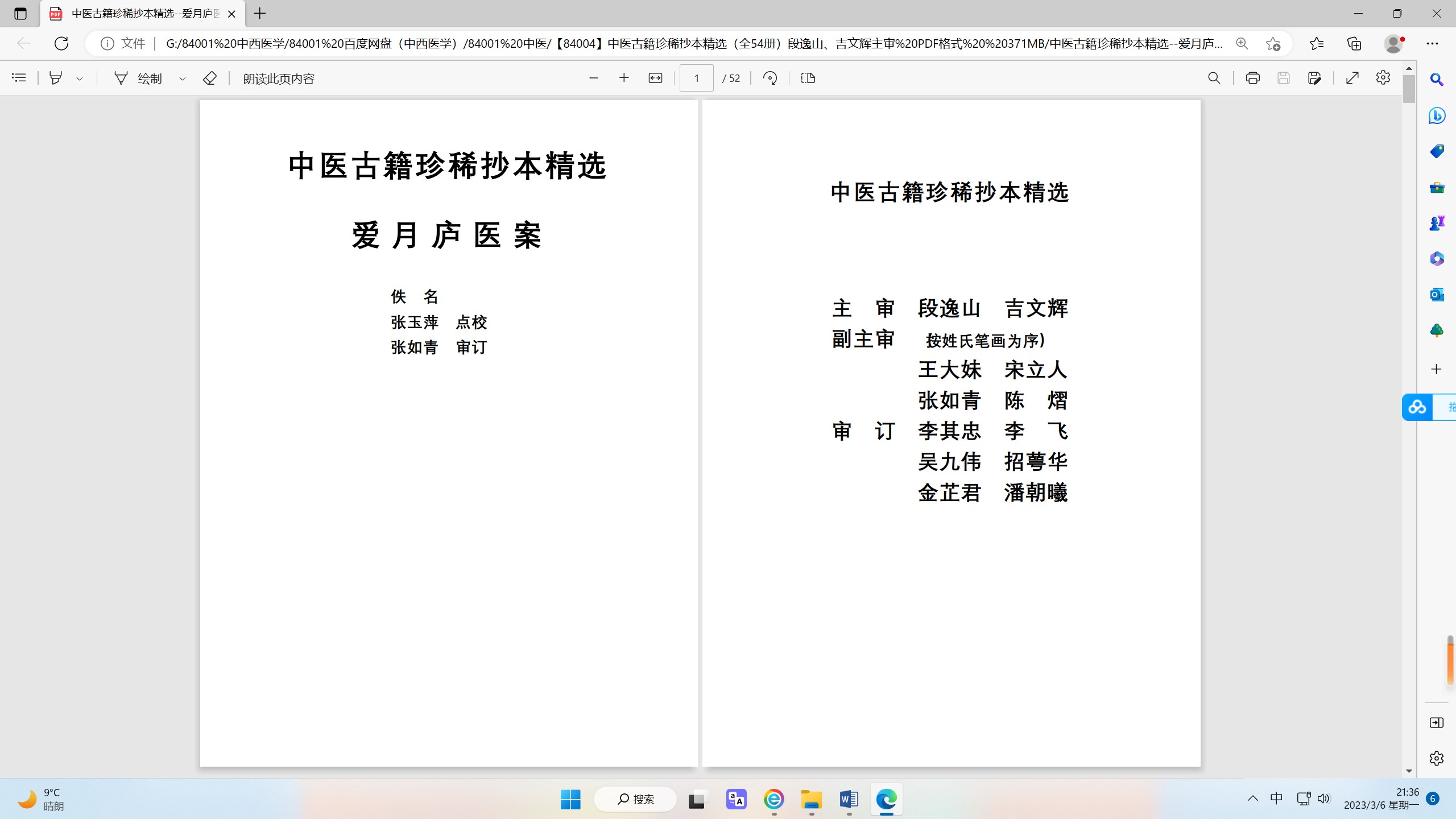Image resolution: width=1456 pixels, height=819 pixels.
Task: Toggle the page view layout button
Action: click(x=808, y=78)
